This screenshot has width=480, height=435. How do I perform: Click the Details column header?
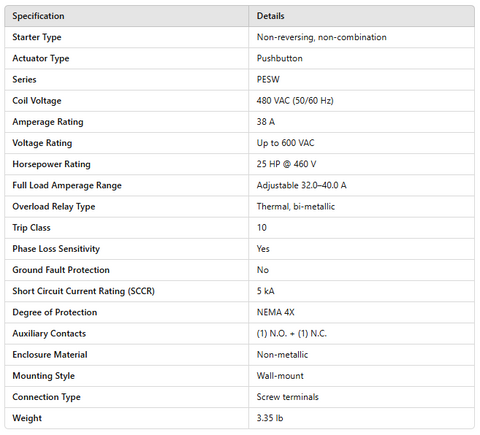pyautogui.click(x=270, y=16)
